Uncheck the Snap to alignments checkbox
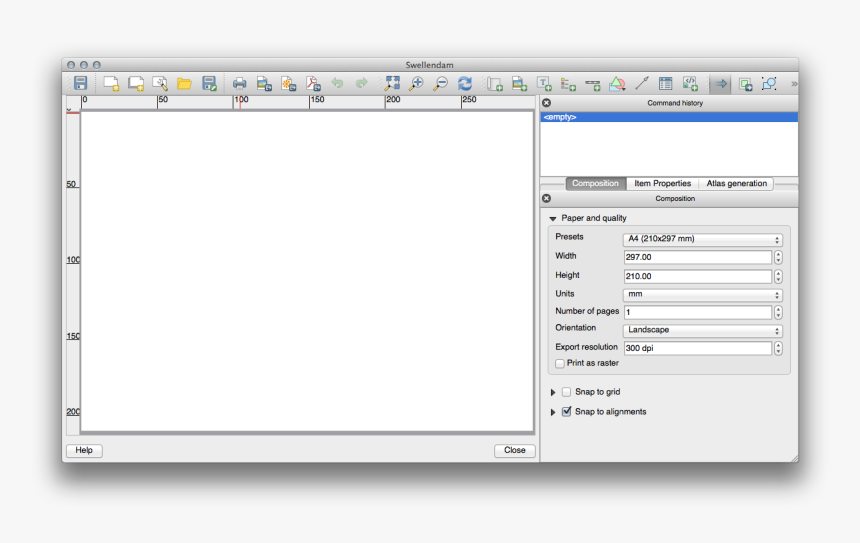Viewport: 860px width, 543px height. click(x=567, y=411)
